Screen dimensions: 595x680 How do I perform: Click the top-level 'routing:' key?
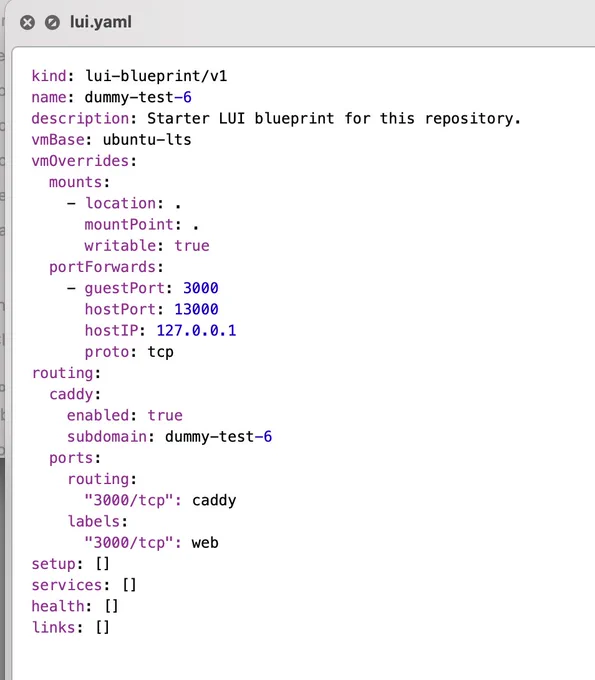pos(66,373)
